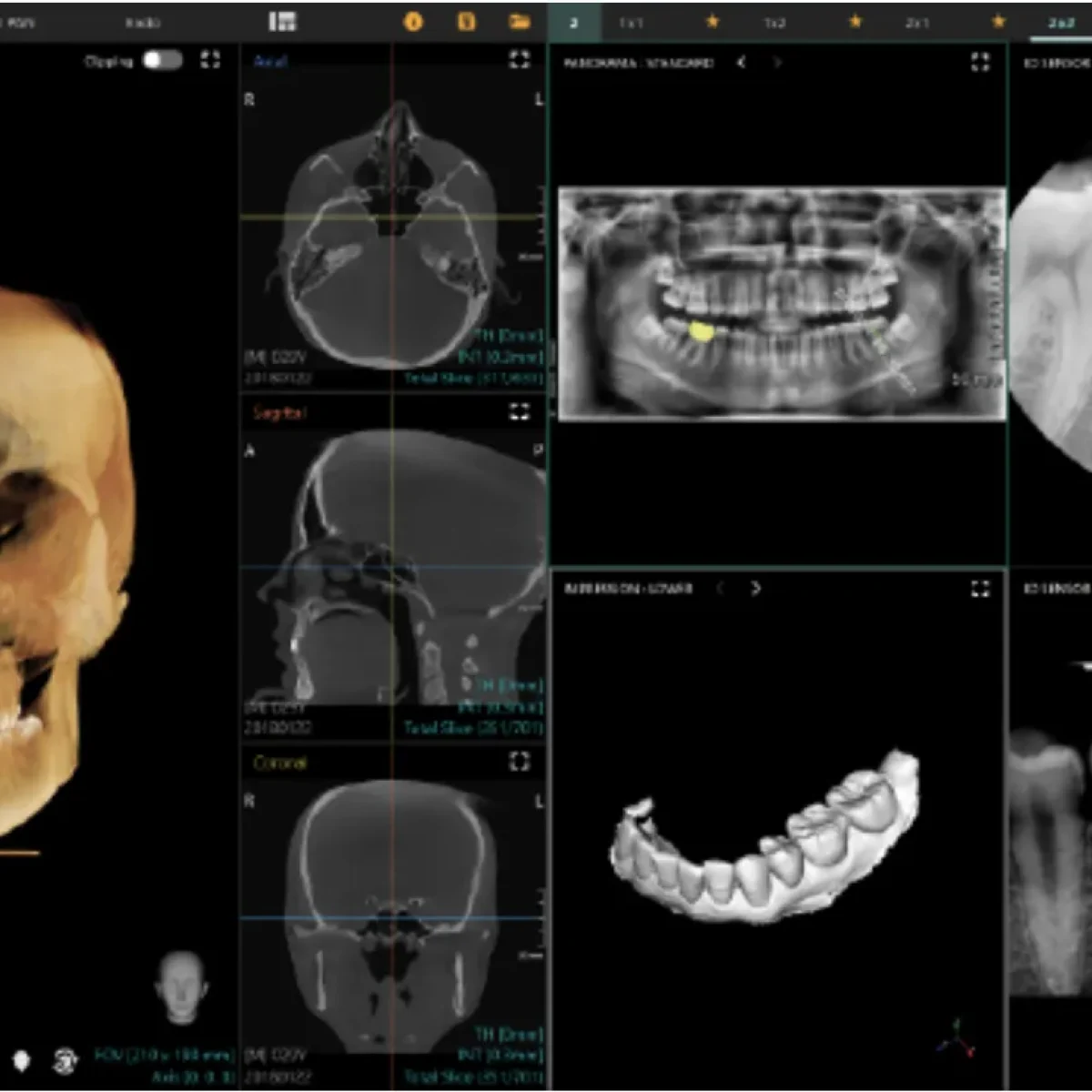Click the orange circular info icon
This screenshot has width=1092, height=1092.
coord(413,22)
